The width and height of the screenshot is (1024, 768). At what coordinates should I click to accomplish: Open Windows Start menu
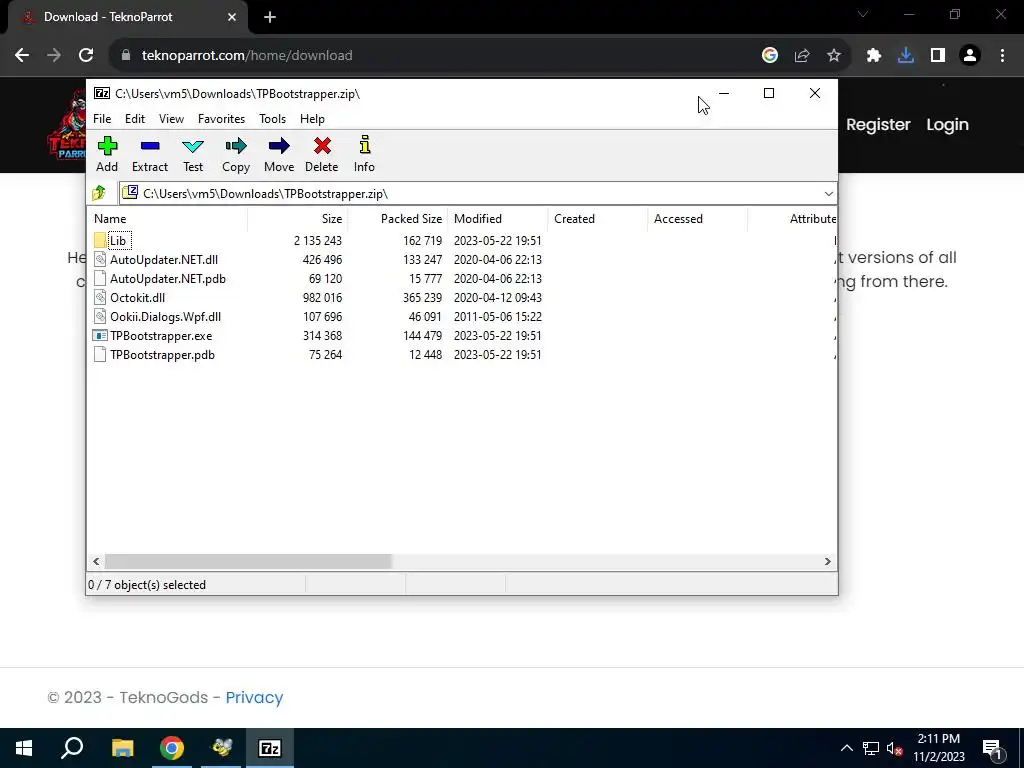tap(24, 748)
